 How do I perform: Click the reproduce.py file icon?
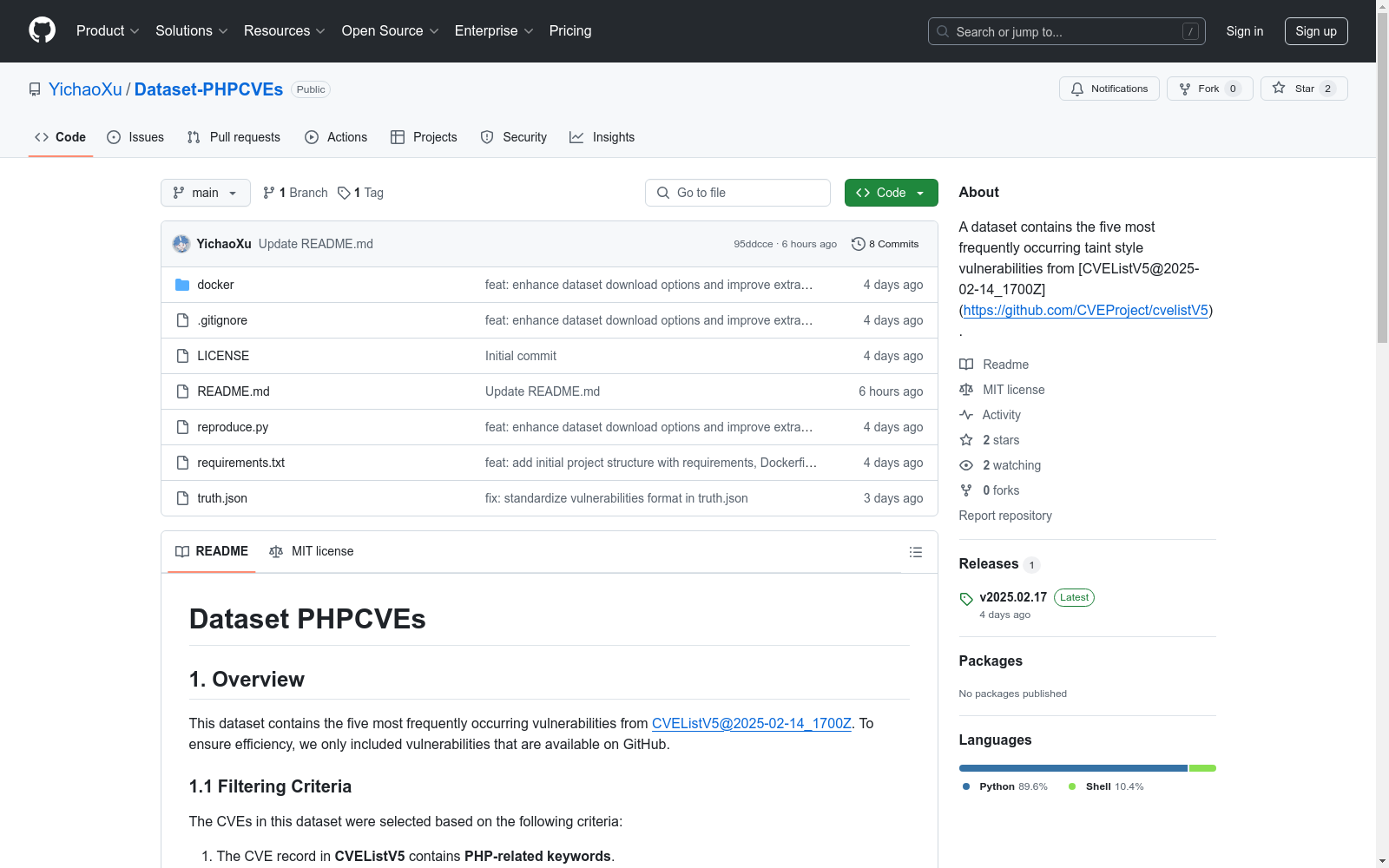click(x=182, y=427)
